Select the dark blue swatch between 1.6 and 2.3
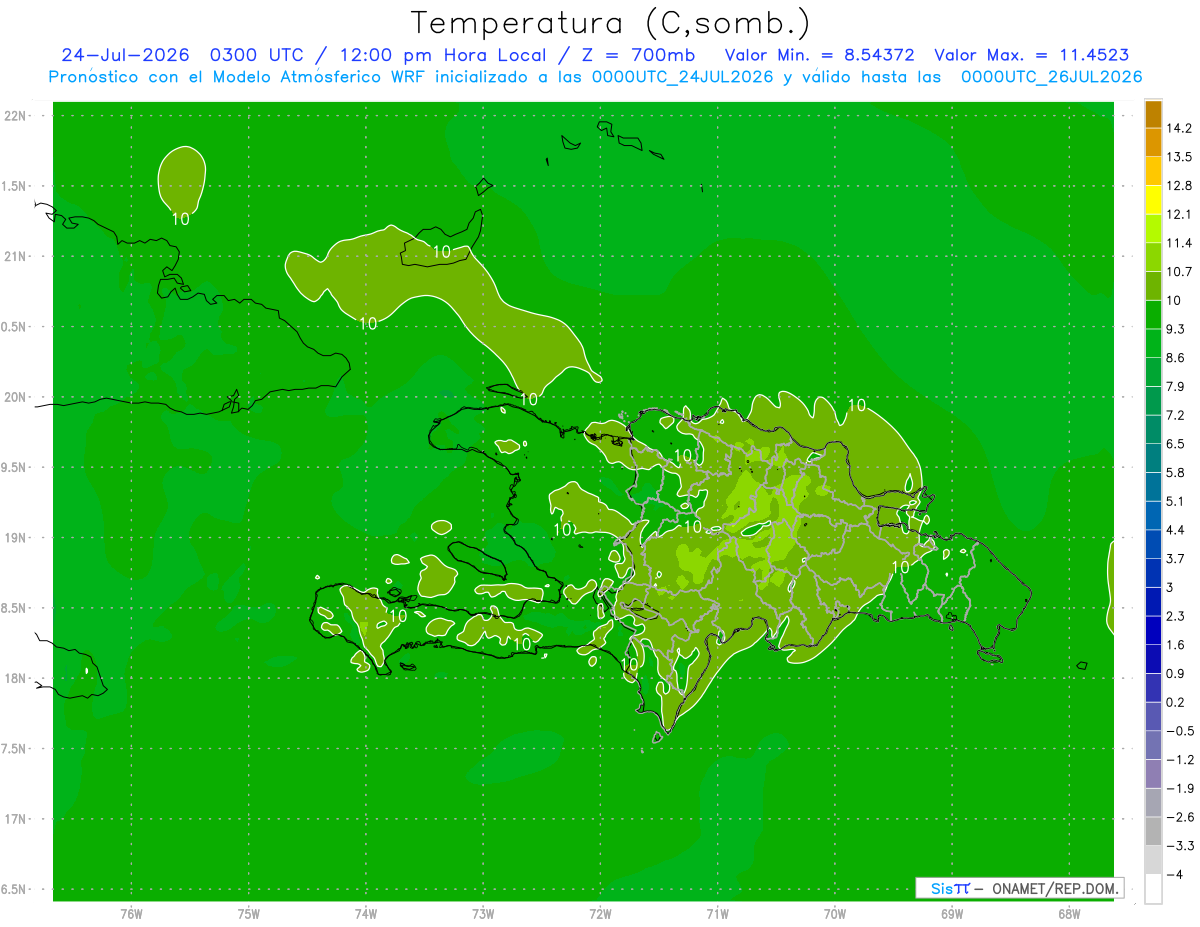 [x=1153, y=631]
